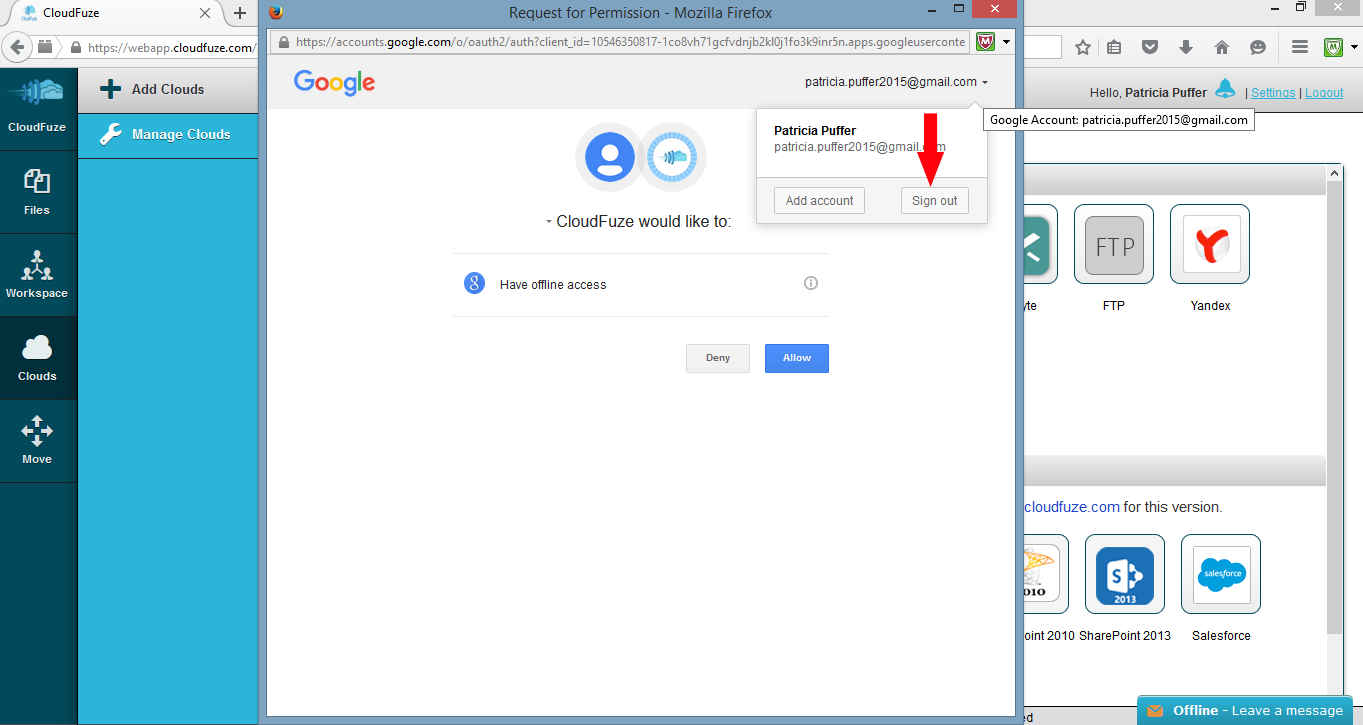Click the Google+ icon beside offline access

(x=474, y=283)
